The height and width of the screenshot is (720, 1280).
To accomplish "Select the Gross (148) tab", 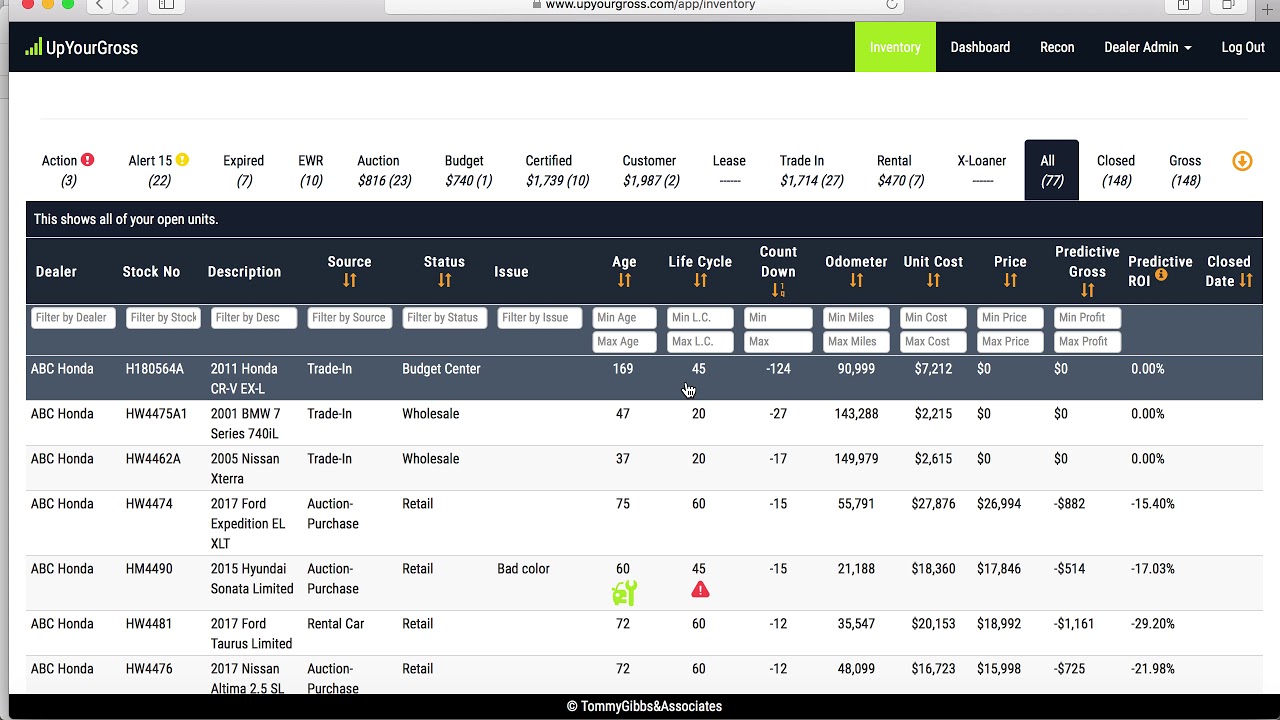I will [1185, 170].
